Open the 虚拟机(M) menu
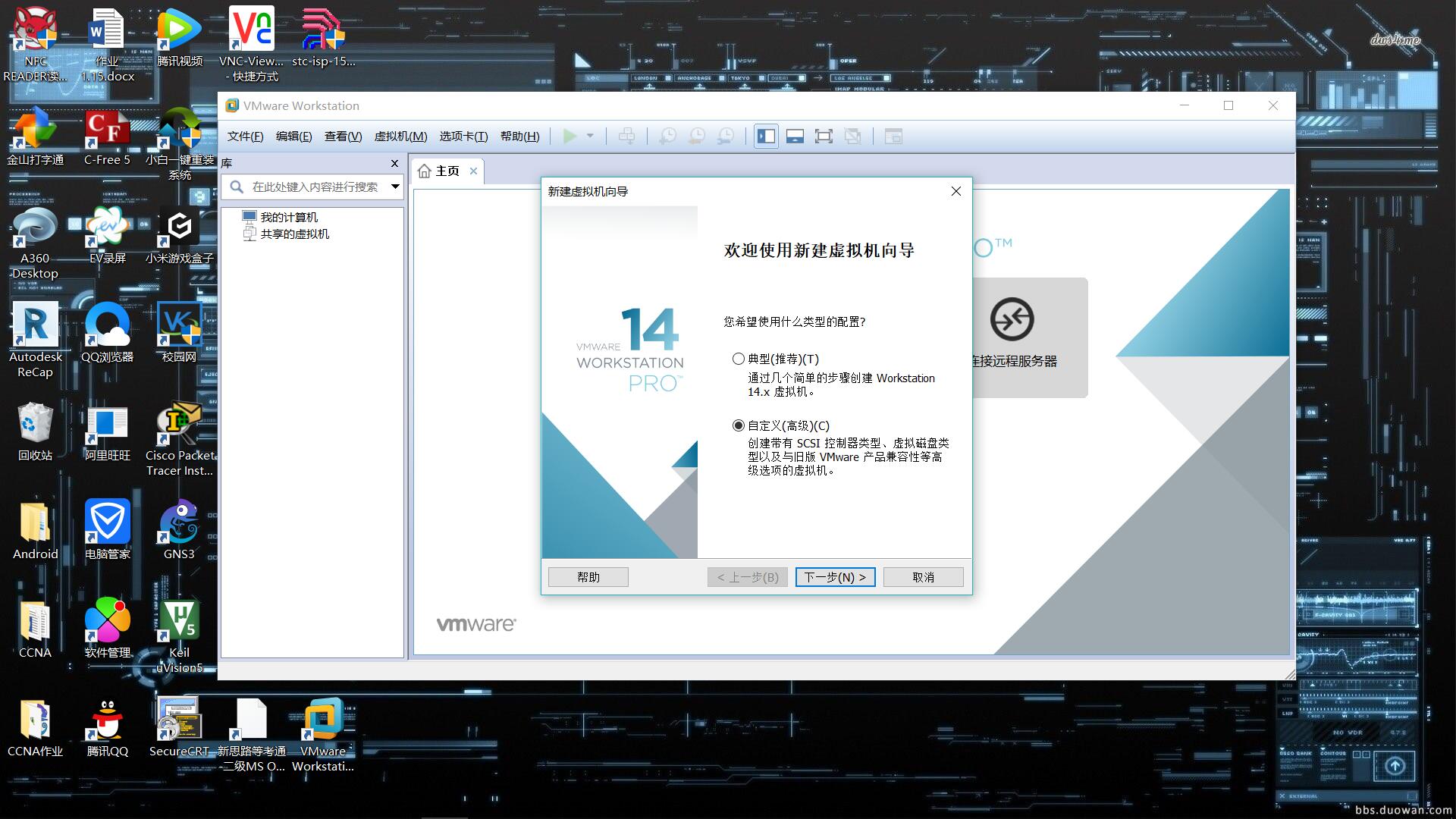1456x819 pixels. coord(400,136)
